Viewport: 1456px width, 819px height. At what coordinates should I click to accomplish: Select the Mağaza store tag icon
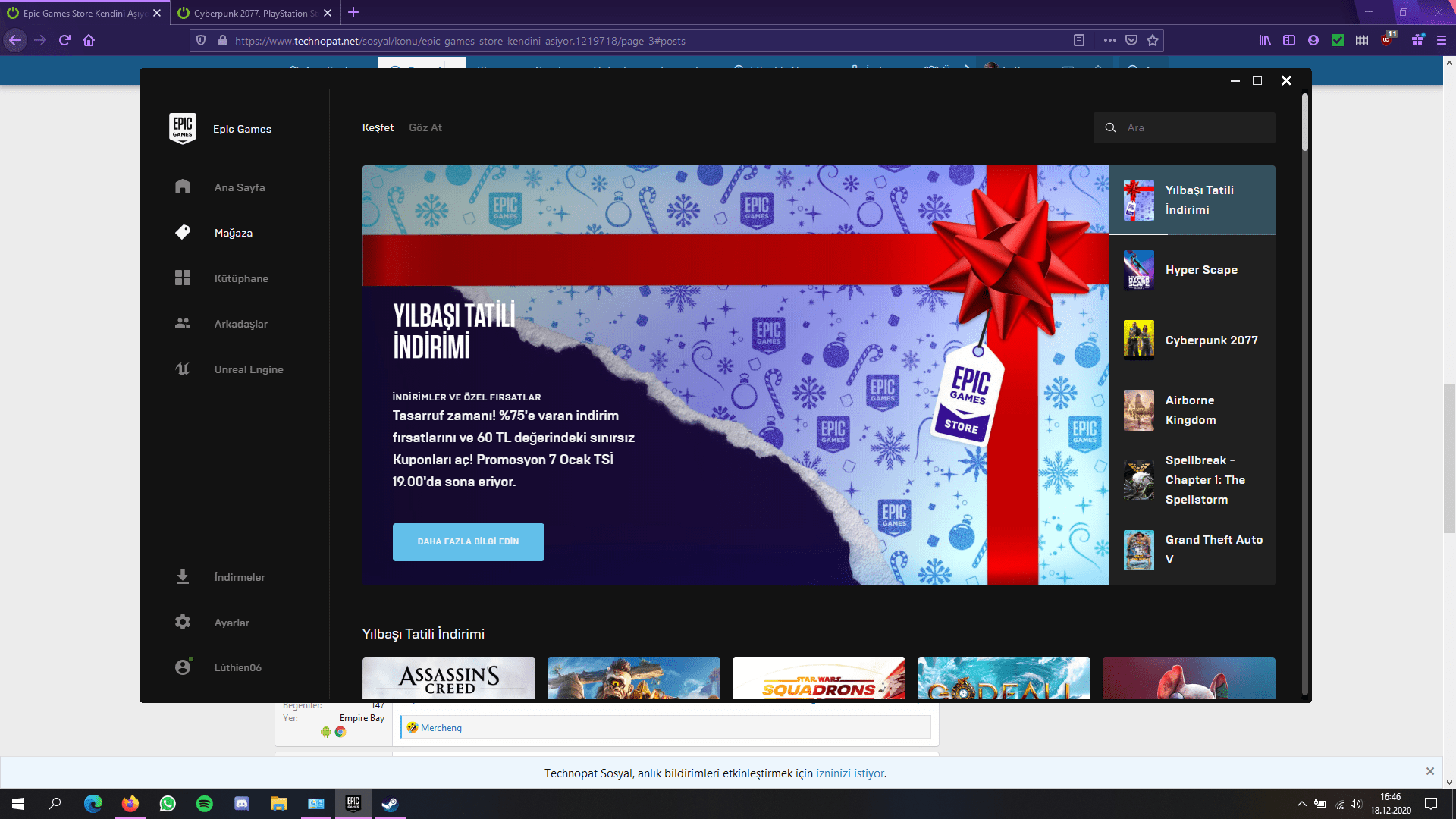click(x=183, y=232)
